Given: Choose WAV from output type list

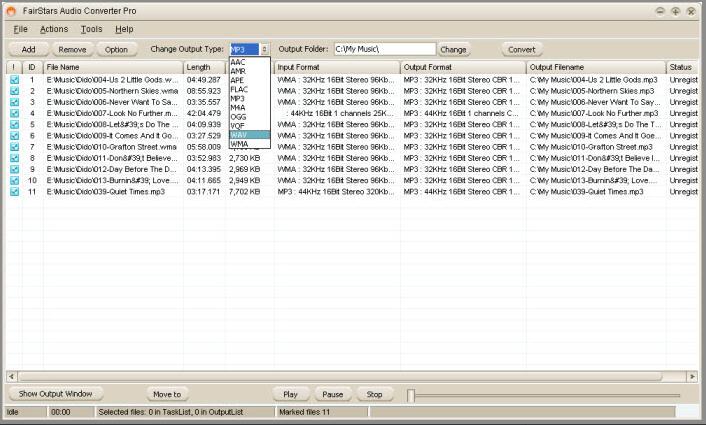Looking at the screenshot, I should pos(250,135).
